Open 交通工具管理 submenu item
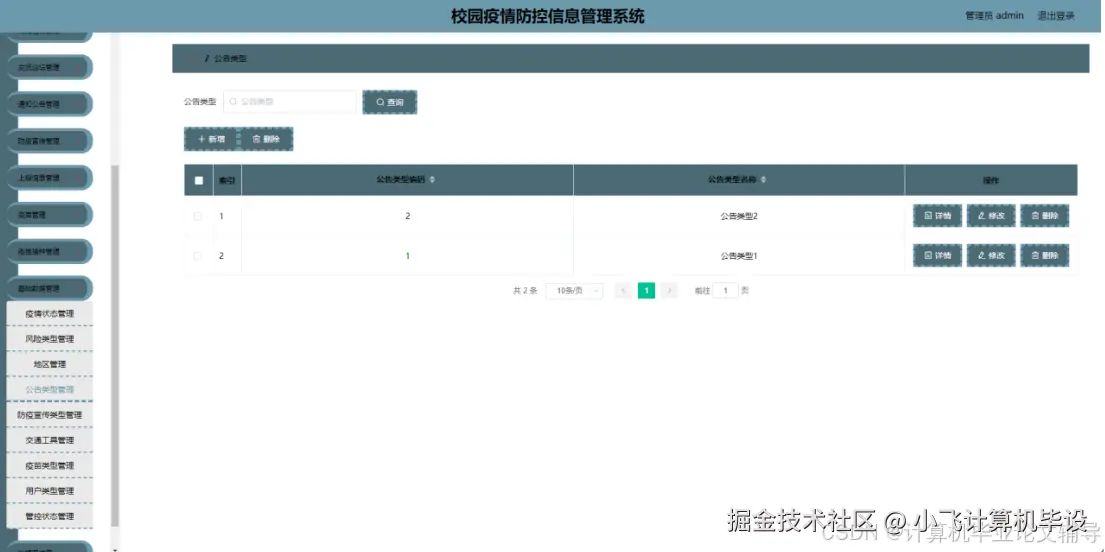 point(49,441)
